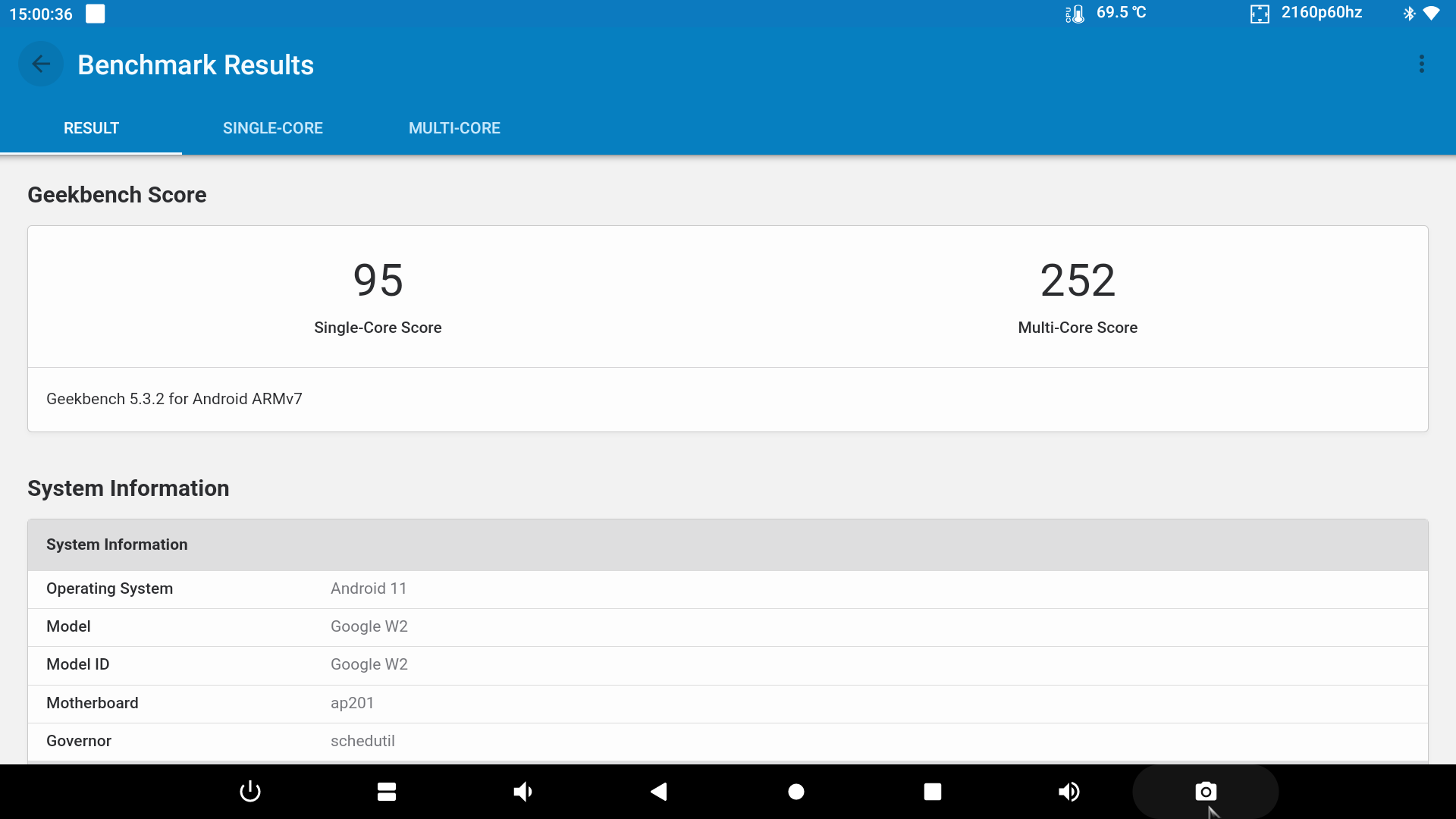
Task: Select the RESULT tab
Action: click(x=91, y=128)
